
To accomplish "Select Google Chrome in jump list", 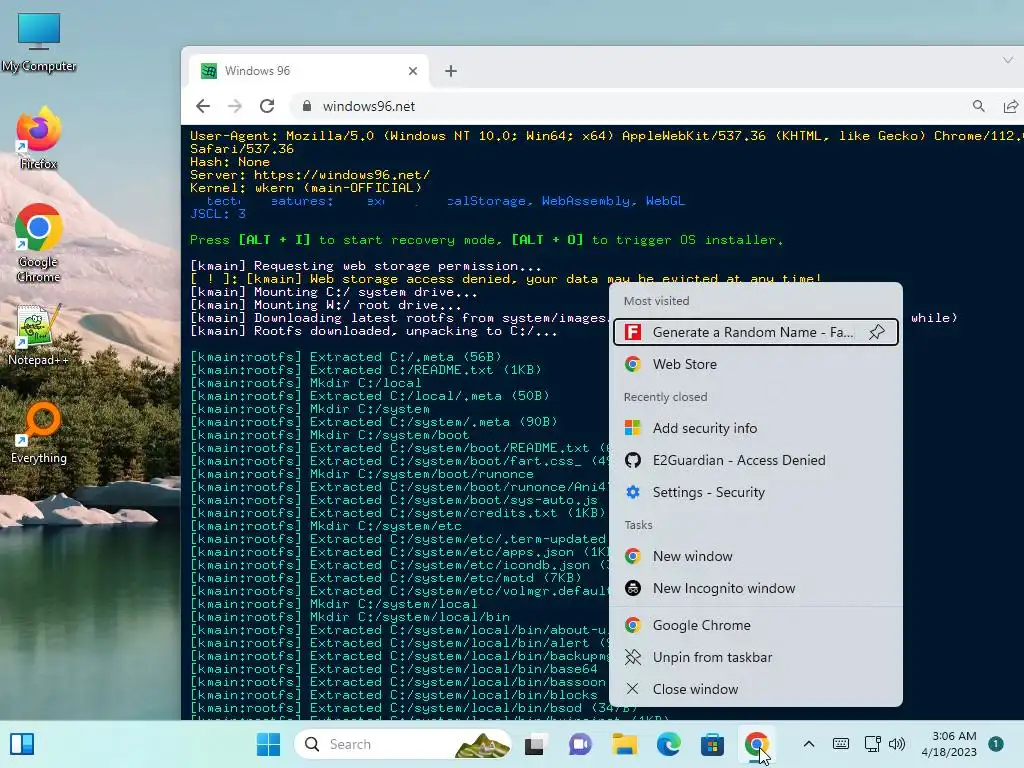I will coord(756,625).
